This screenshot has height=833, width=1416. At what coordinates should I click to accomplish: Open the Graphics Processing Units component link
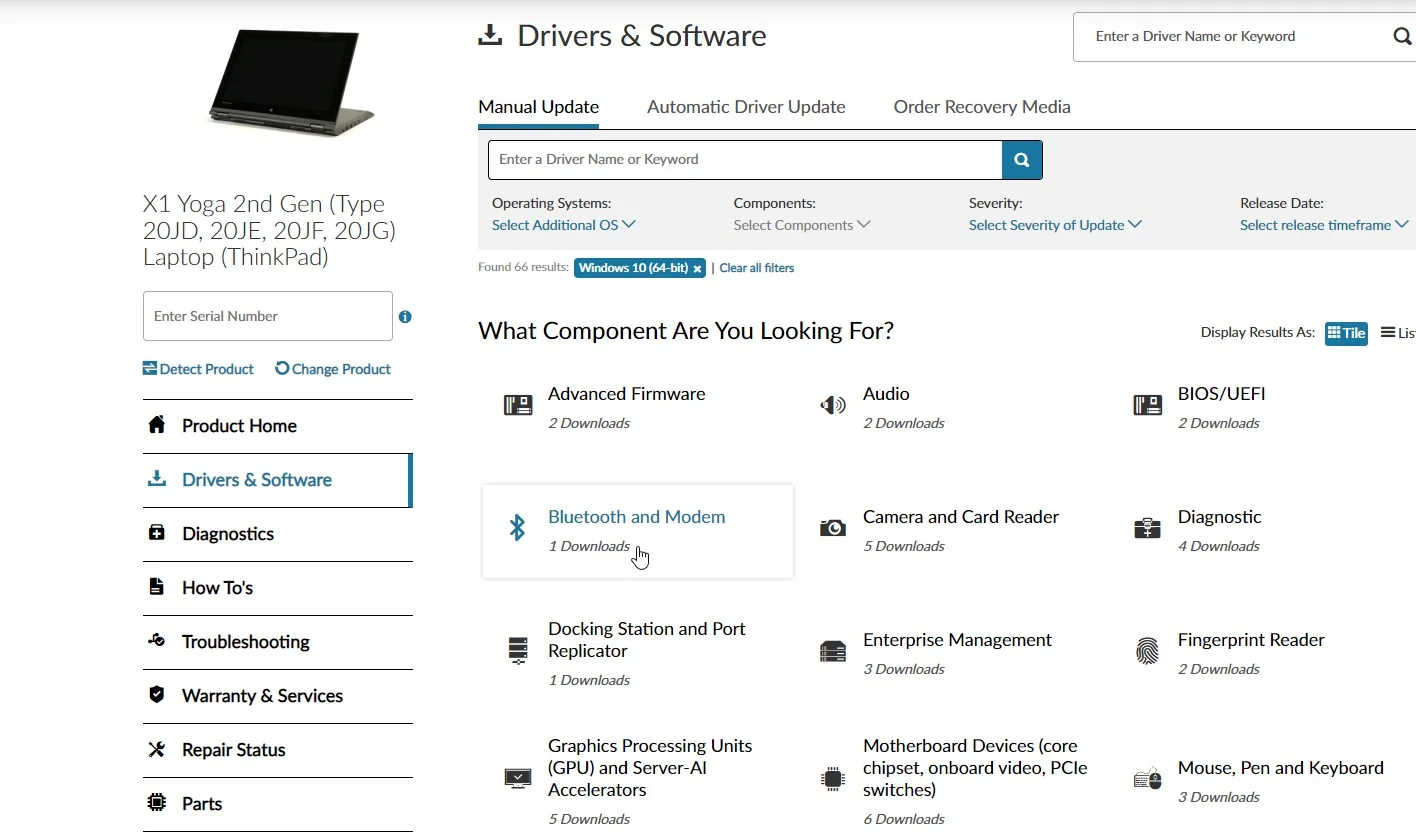(x=650, y=768)
